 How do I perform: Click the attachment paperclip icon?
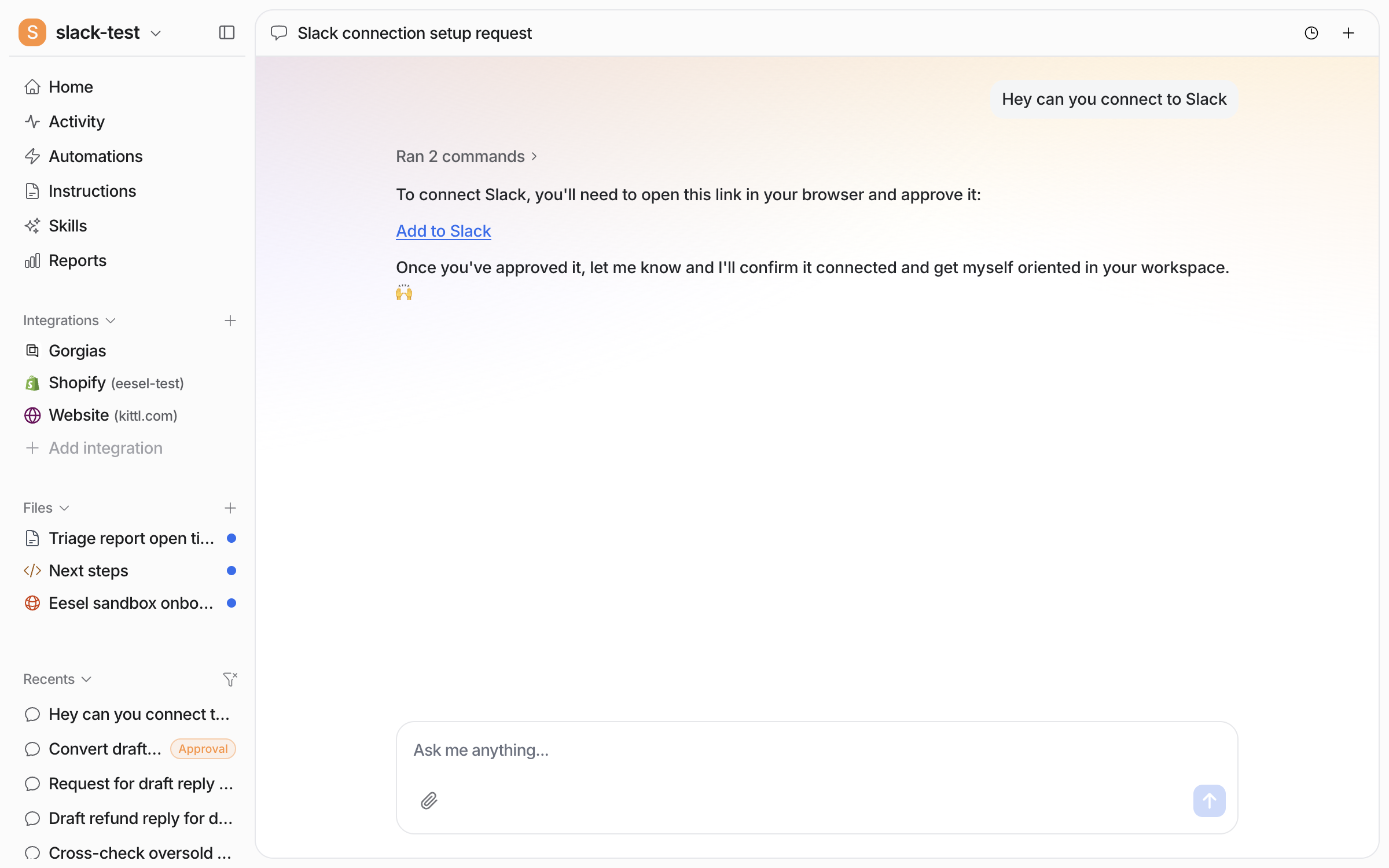tap(429, 801)
